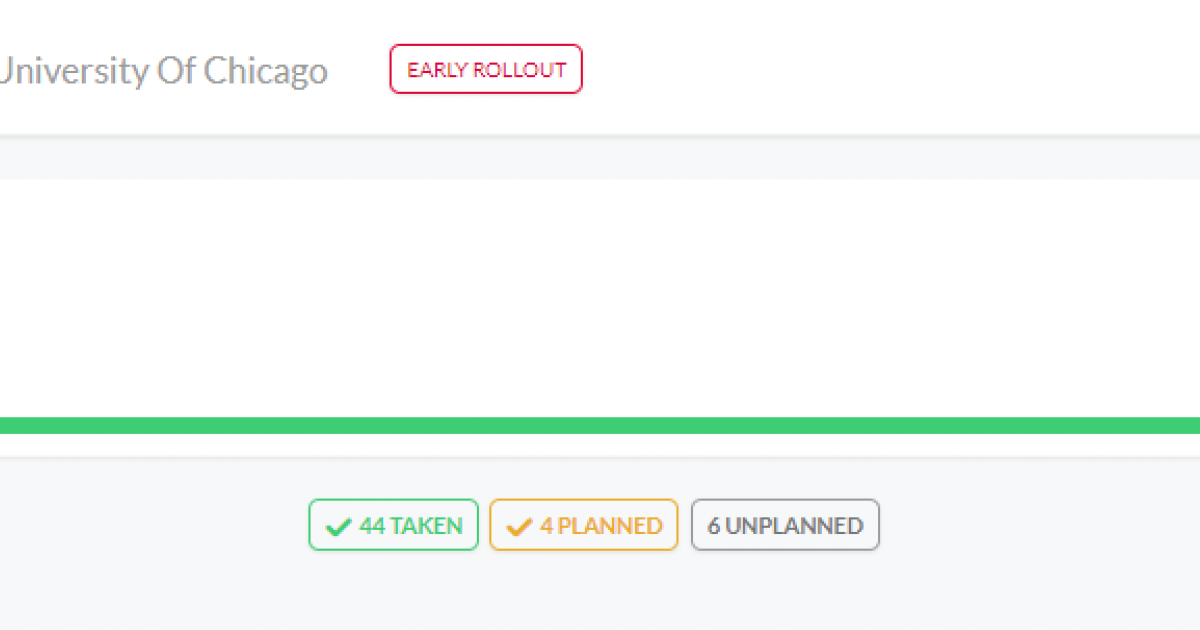Toggle the 6 UNPLANNED filter badge
The width and height of the screenshot is (1200, 630).
785,525
